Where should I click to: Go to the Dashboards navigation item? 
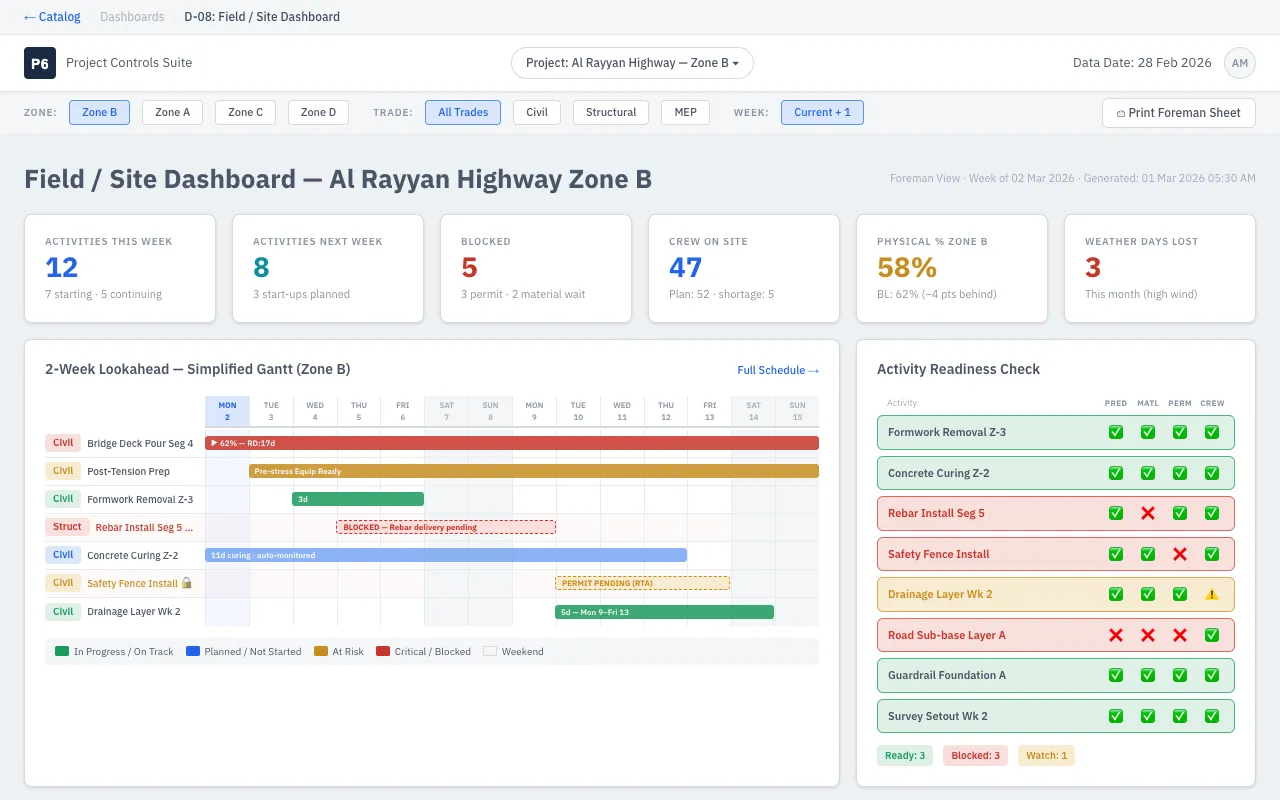pos(133,16)
